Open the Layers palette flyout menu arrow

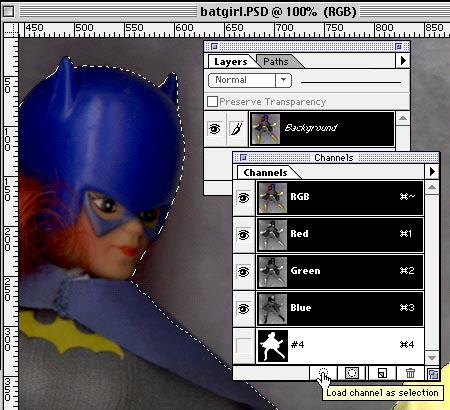[x=403, y=61]
